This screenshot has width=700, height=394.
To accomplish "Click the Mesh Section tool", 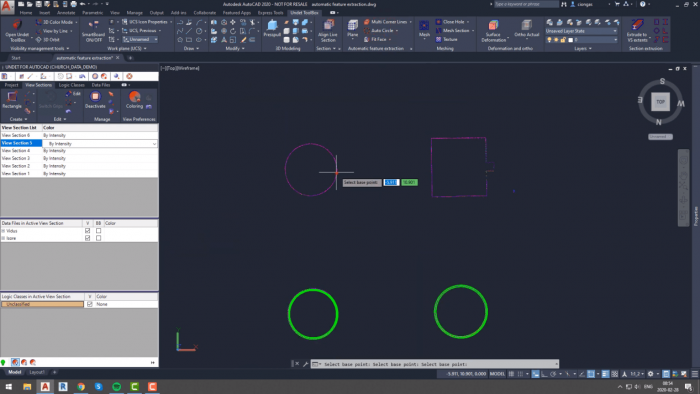I will [x=453, y=30].
